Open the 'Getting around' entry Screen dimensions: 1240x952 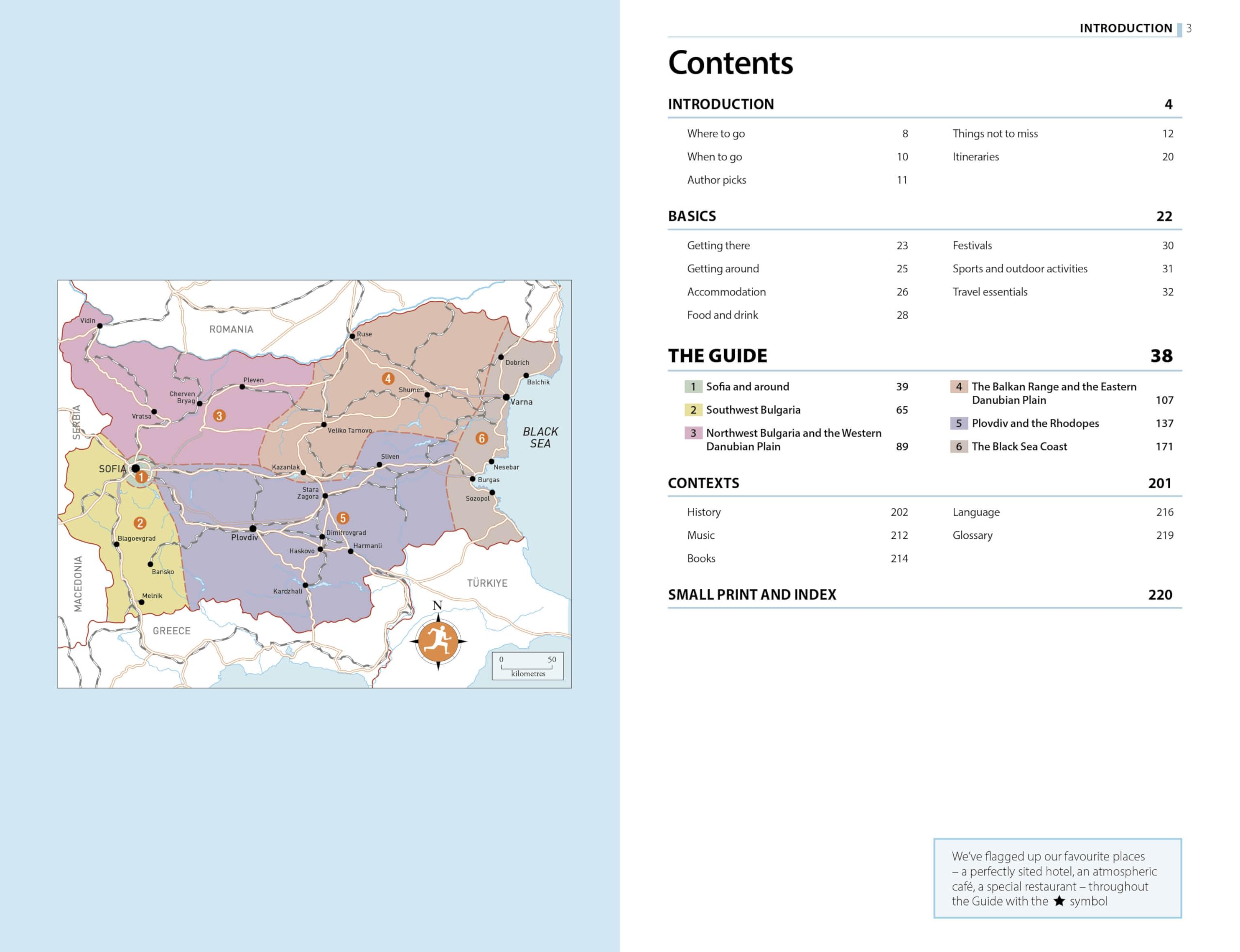pos(723,268)
